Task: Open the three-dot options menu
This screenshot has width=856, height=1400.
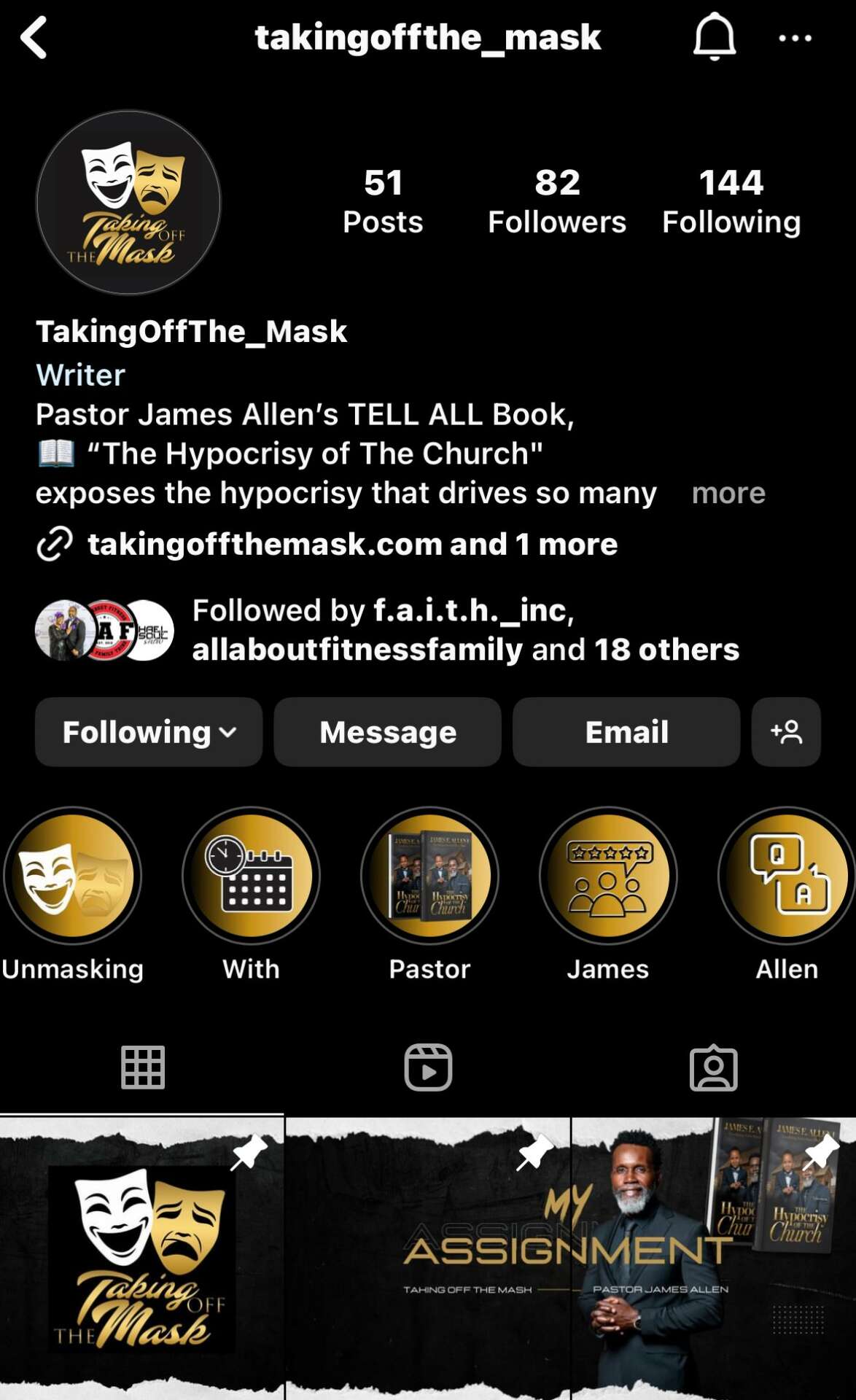Action: 795,38
